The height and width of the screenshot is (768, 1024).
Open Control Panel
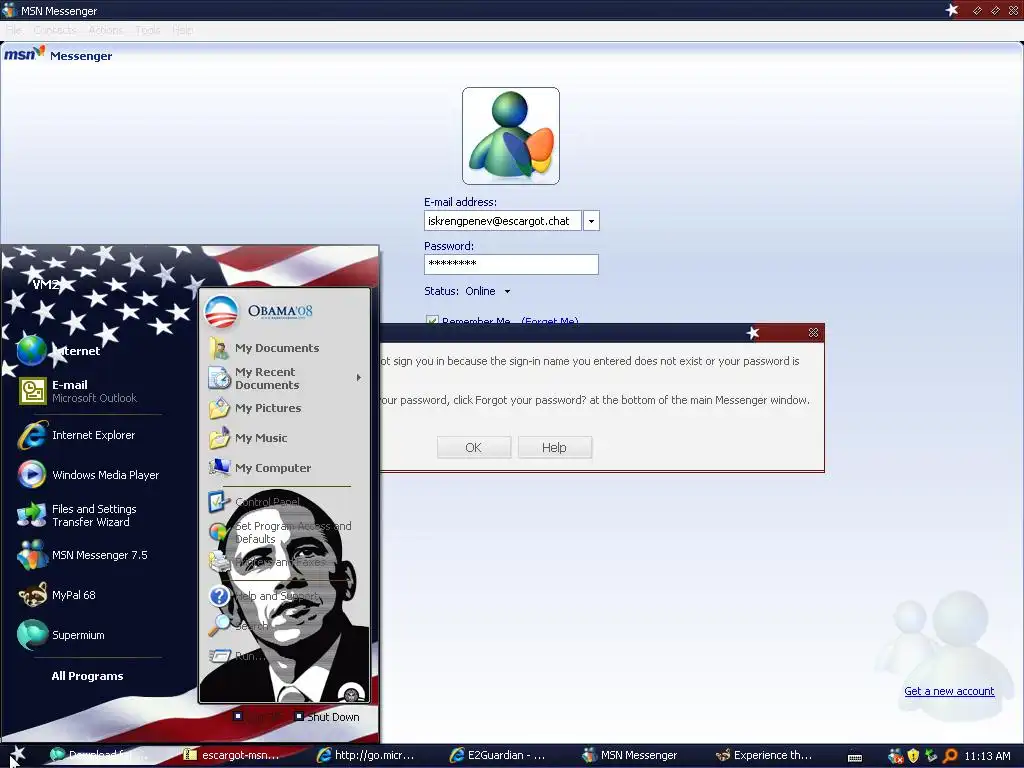[254, 502]
